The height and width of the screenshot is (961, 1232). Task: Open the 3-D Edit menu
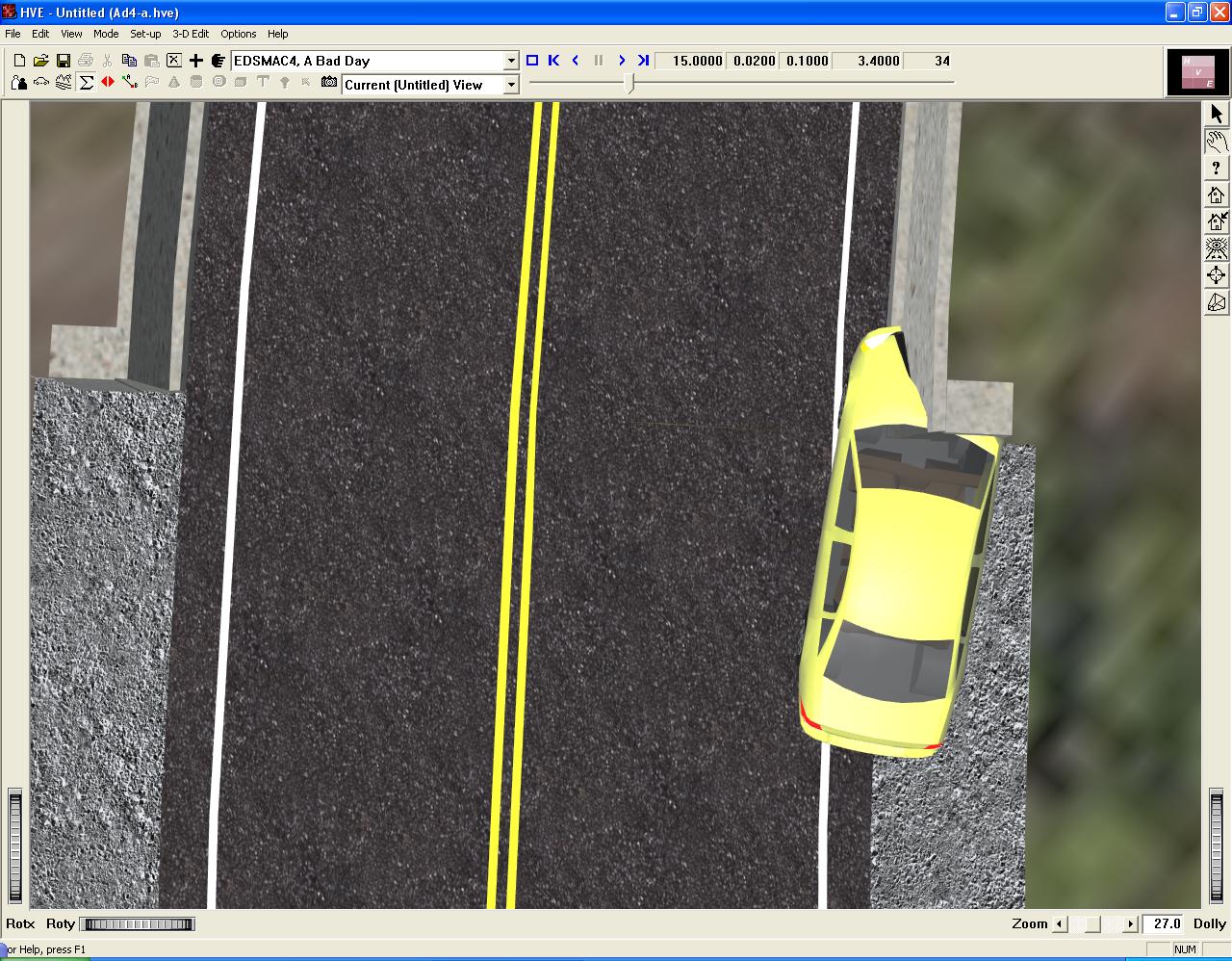191,34
